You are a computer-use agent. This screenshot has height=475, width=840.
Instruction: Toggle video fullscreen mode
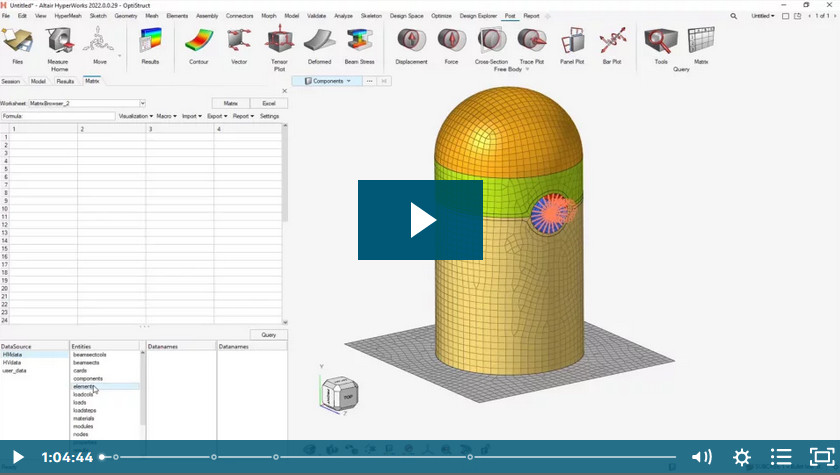820,457
